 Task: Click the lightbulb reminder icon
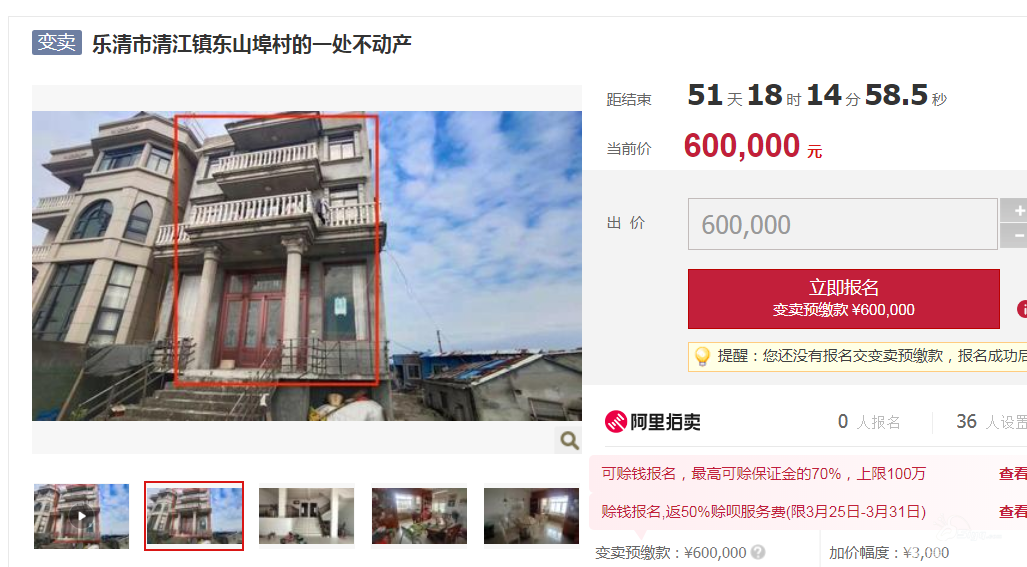(x=702, y=356)
